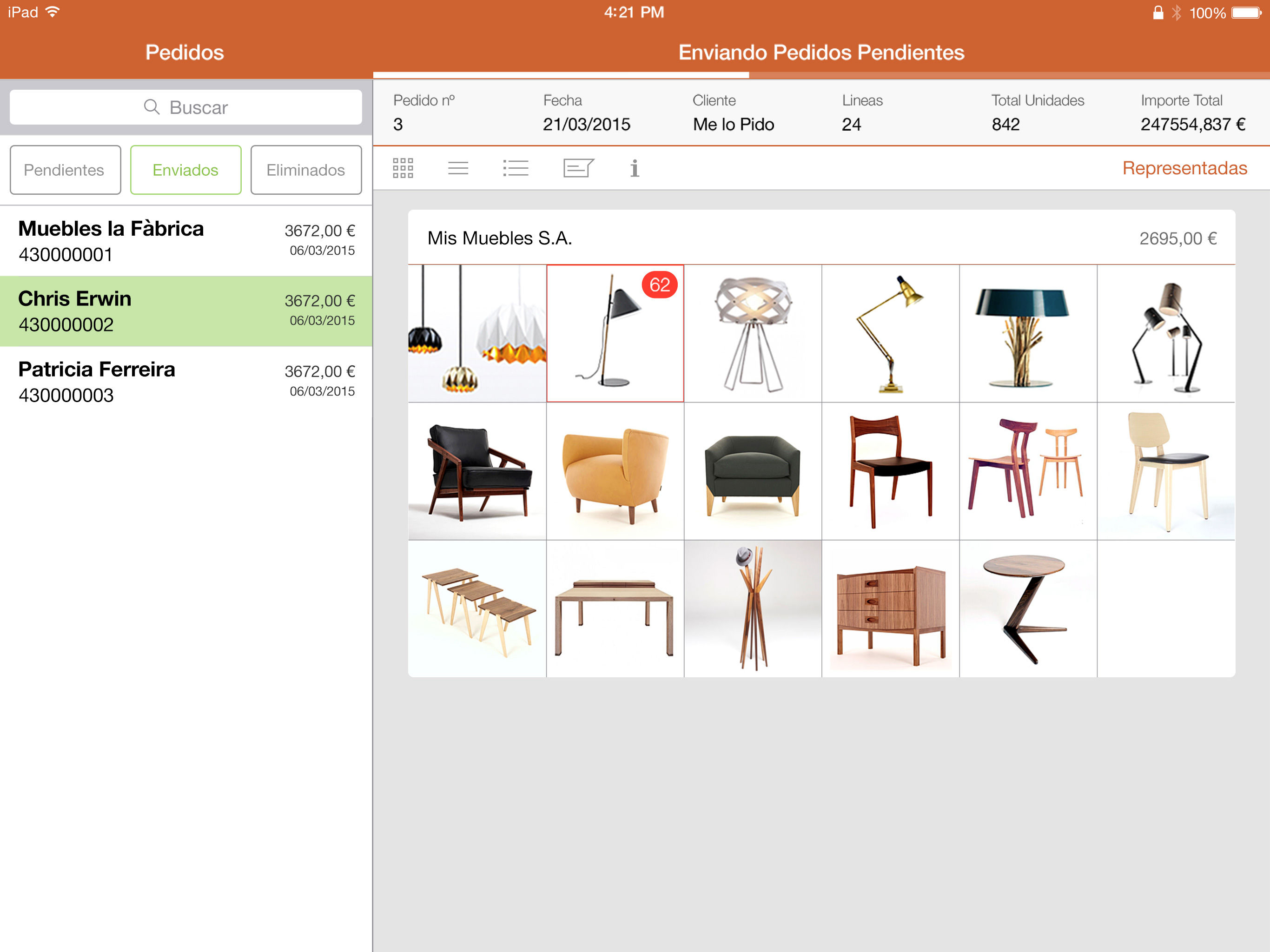Open Representadas selector

1184,168
